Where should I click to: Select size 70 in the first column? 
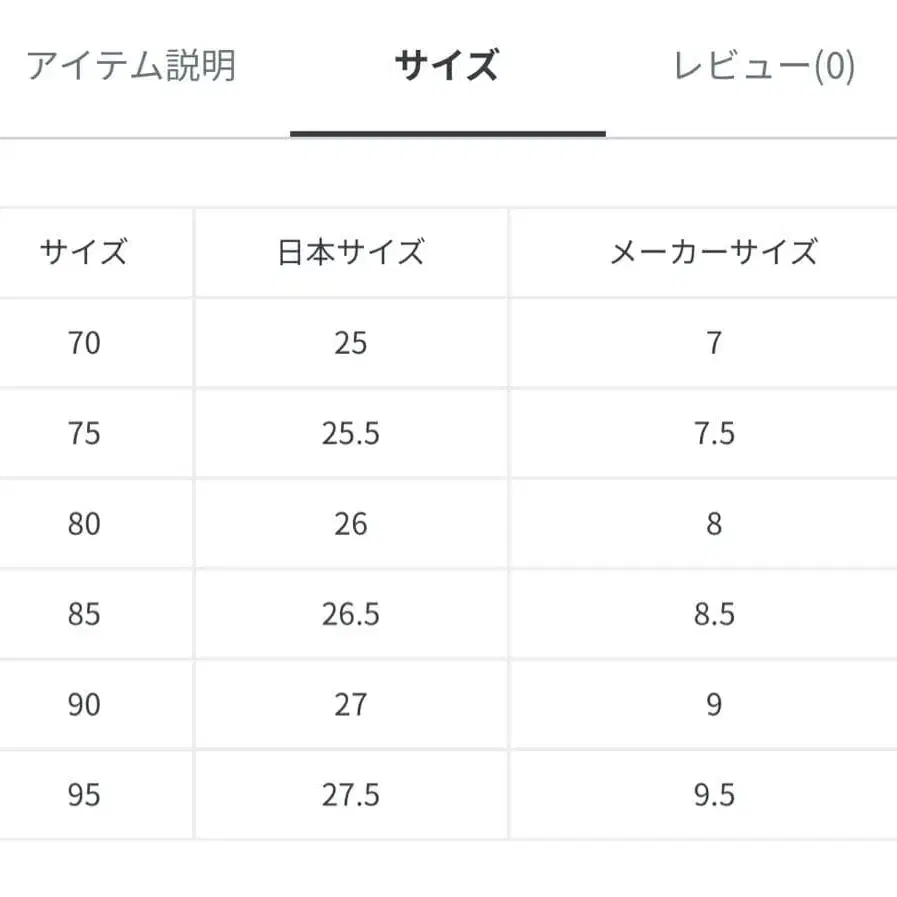[x=85, y=343]
